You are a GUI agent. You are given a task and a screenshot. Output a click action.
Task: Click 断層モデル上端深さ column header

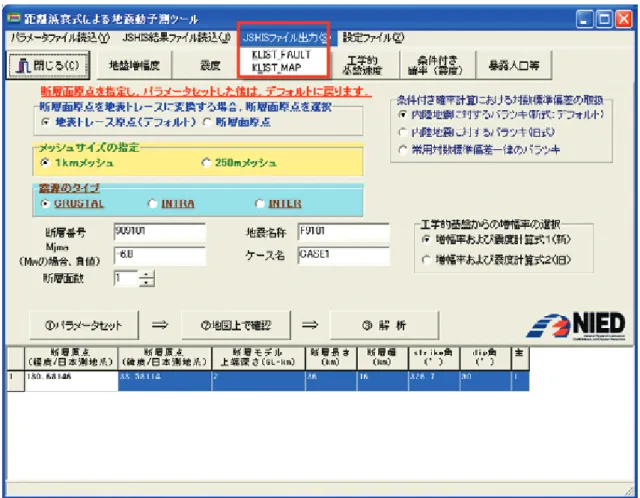258,358
